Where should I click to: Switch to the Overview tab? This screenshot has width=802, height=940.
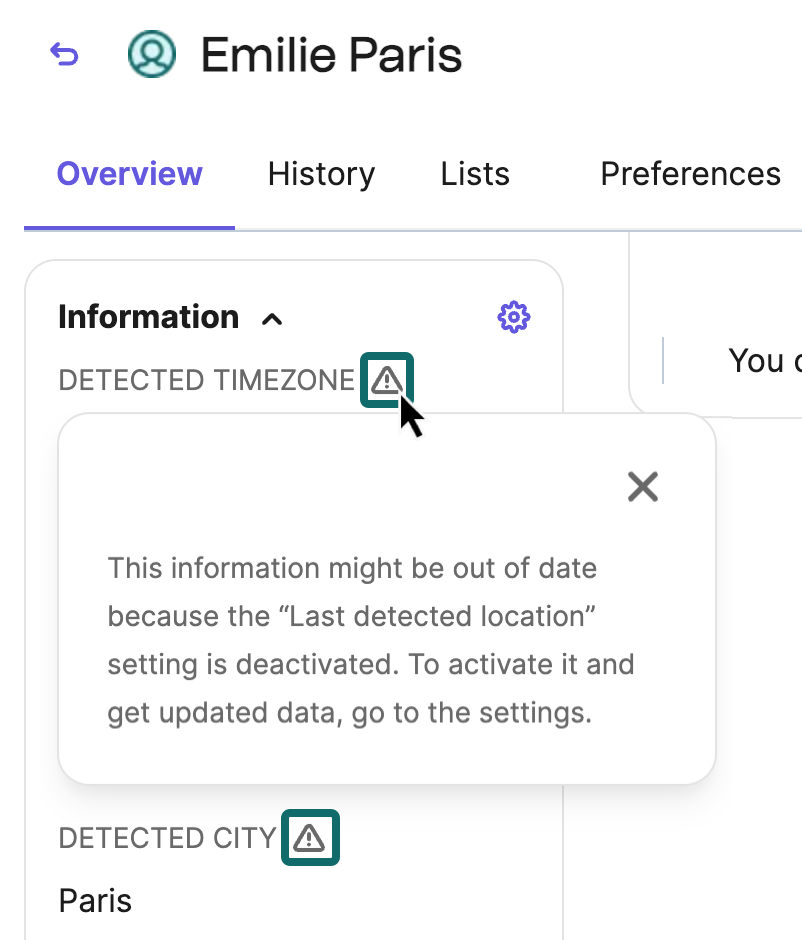click(129, 174)
